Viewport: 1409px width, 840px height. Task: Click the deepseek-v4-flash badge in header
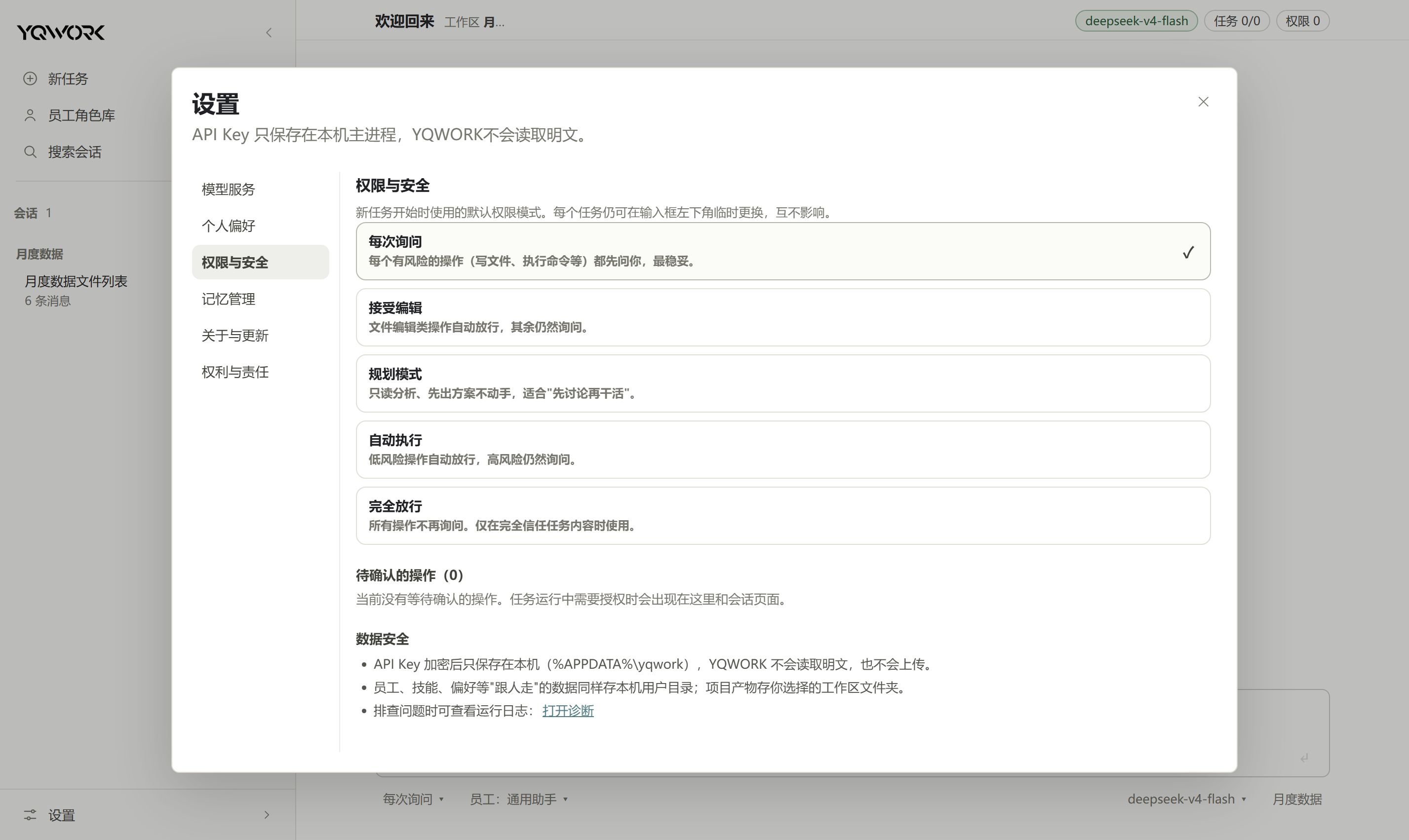click(x=1136, y=21)
